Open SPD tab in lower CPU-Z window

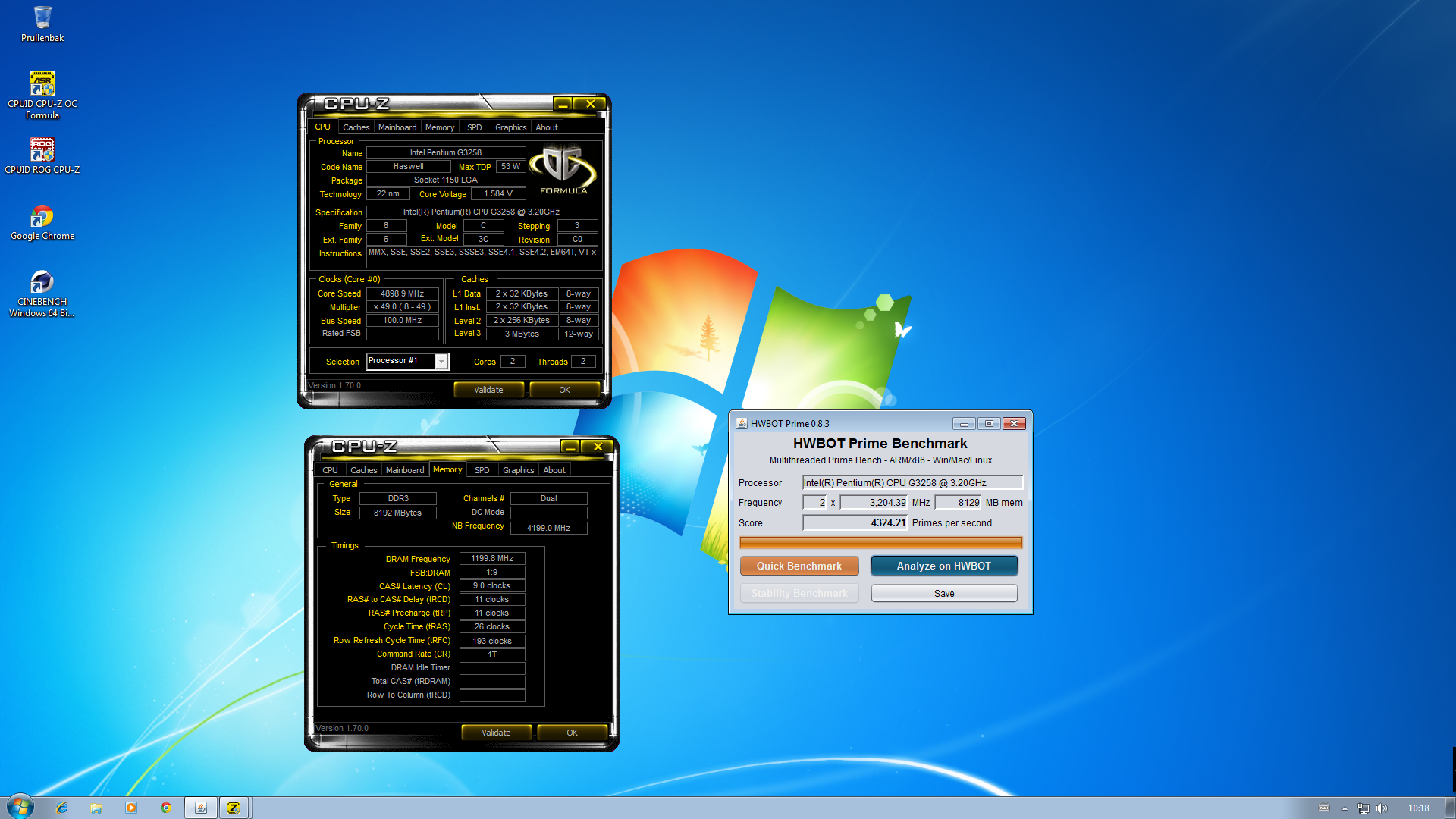pyautogui.click(x=482, y=470)
